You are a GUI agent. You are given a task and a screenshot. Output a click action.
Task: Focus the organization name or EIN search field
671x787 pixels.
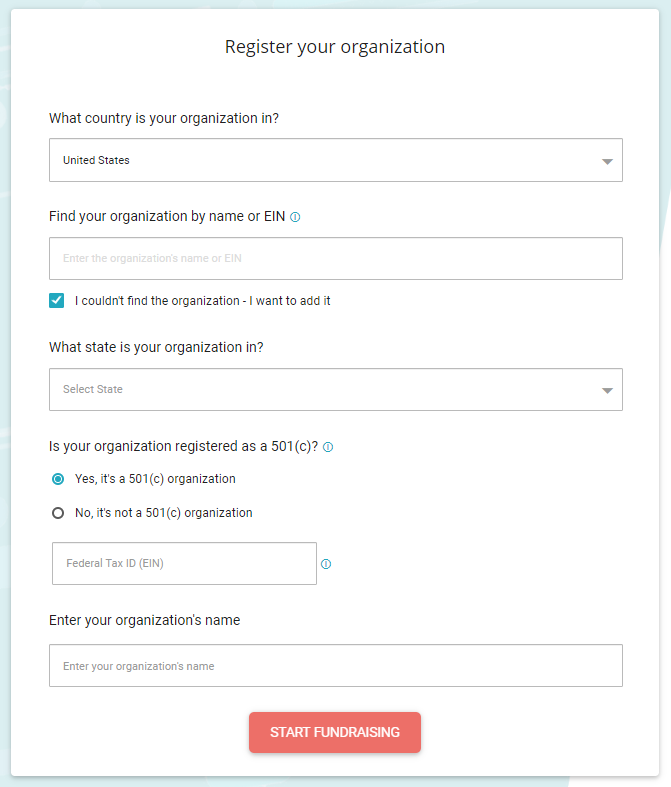[336, 258]
